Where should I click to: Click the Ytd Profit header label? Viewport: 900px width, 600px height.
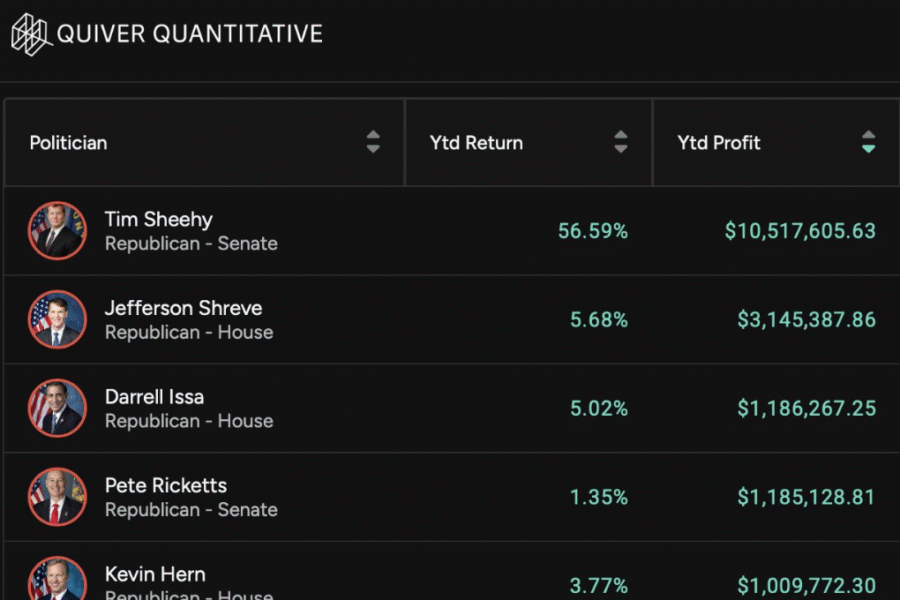[719, 143]
